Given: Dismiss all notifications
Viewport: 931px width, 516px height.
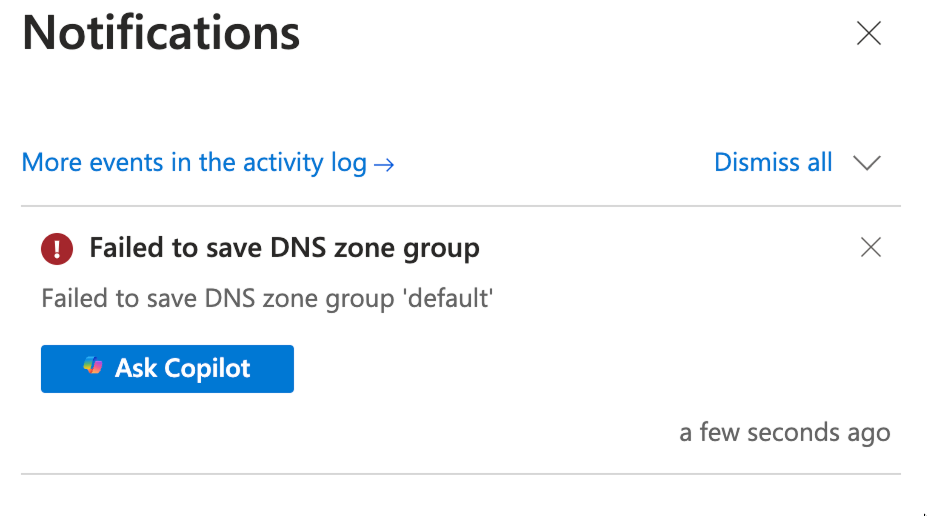Looking at the screenshot, I should point(773,162).
